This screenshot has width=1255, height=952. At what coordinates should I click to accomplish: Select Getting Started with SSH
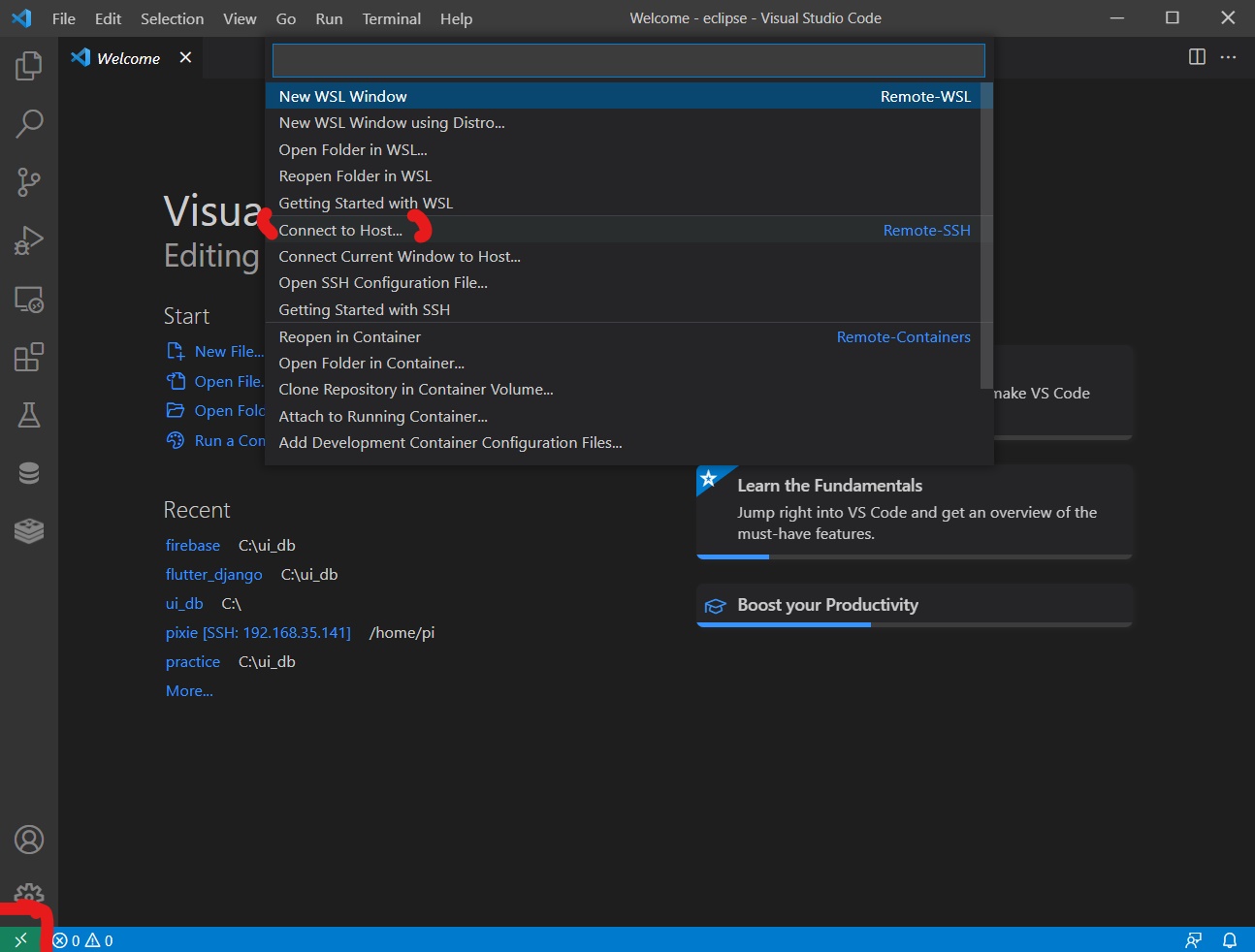[623, 309]
